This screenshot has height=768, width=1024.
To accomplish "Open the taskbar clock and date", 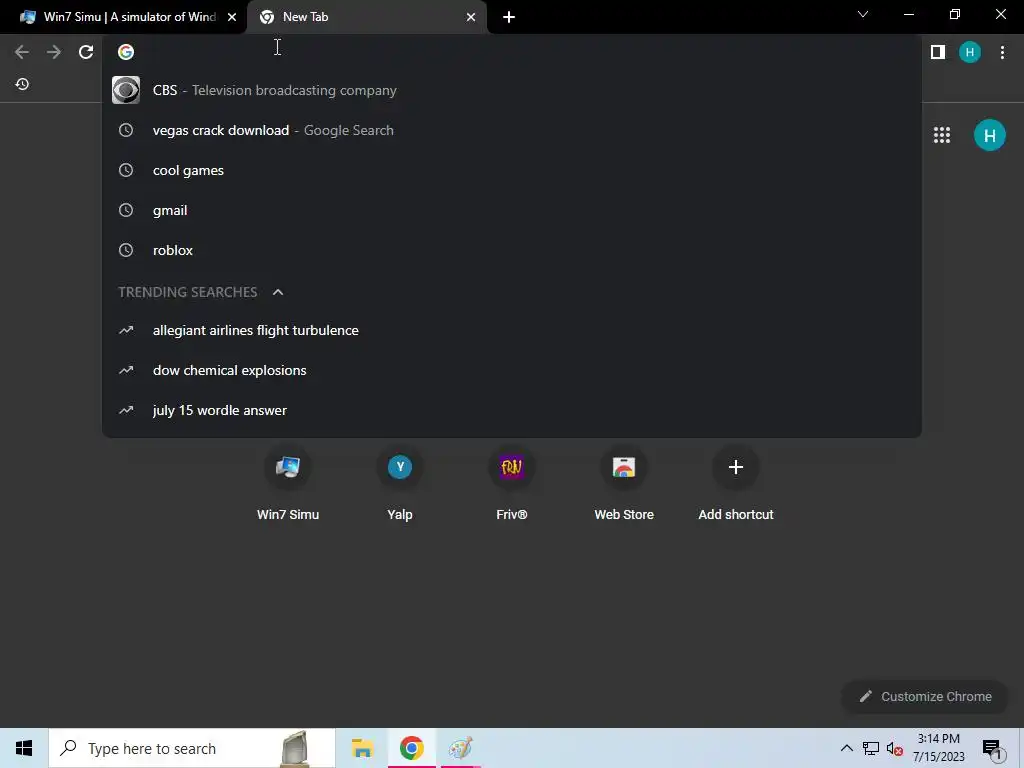I will click(x=938, y=748).
